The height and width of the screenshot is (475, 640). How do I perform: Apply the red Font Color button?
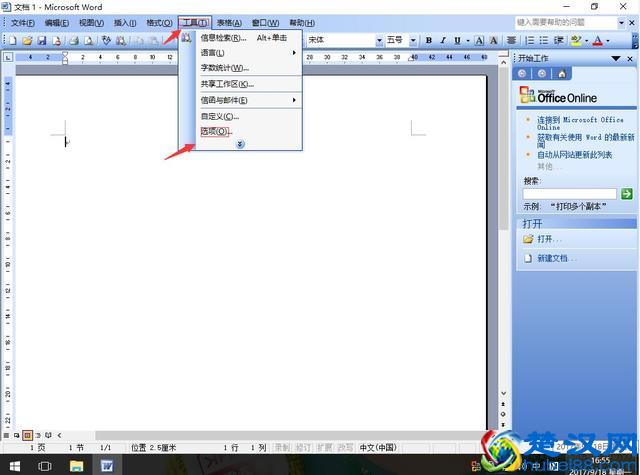click(x=598, y=40)
